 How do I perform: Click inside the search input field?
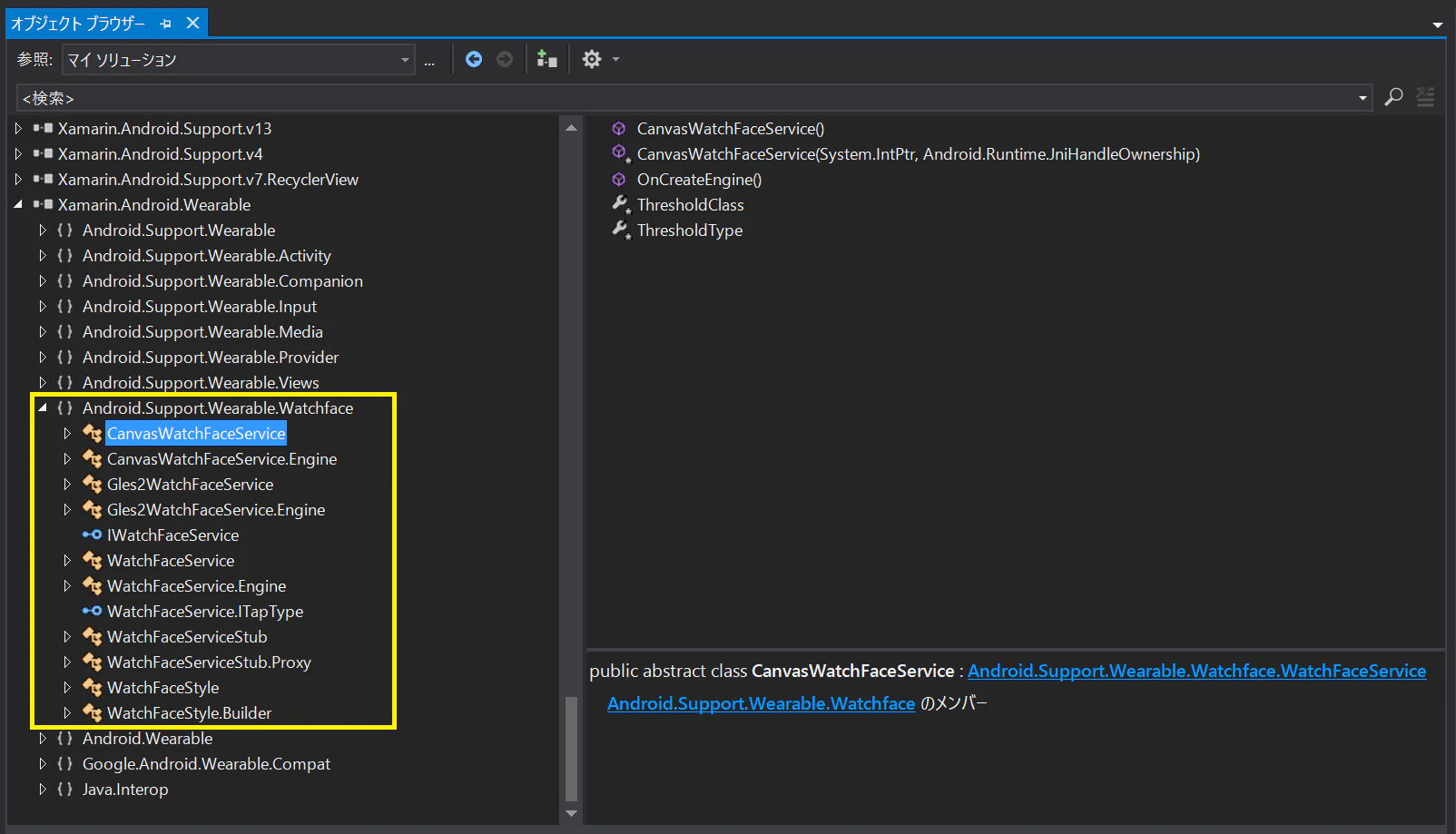(685, 98)
